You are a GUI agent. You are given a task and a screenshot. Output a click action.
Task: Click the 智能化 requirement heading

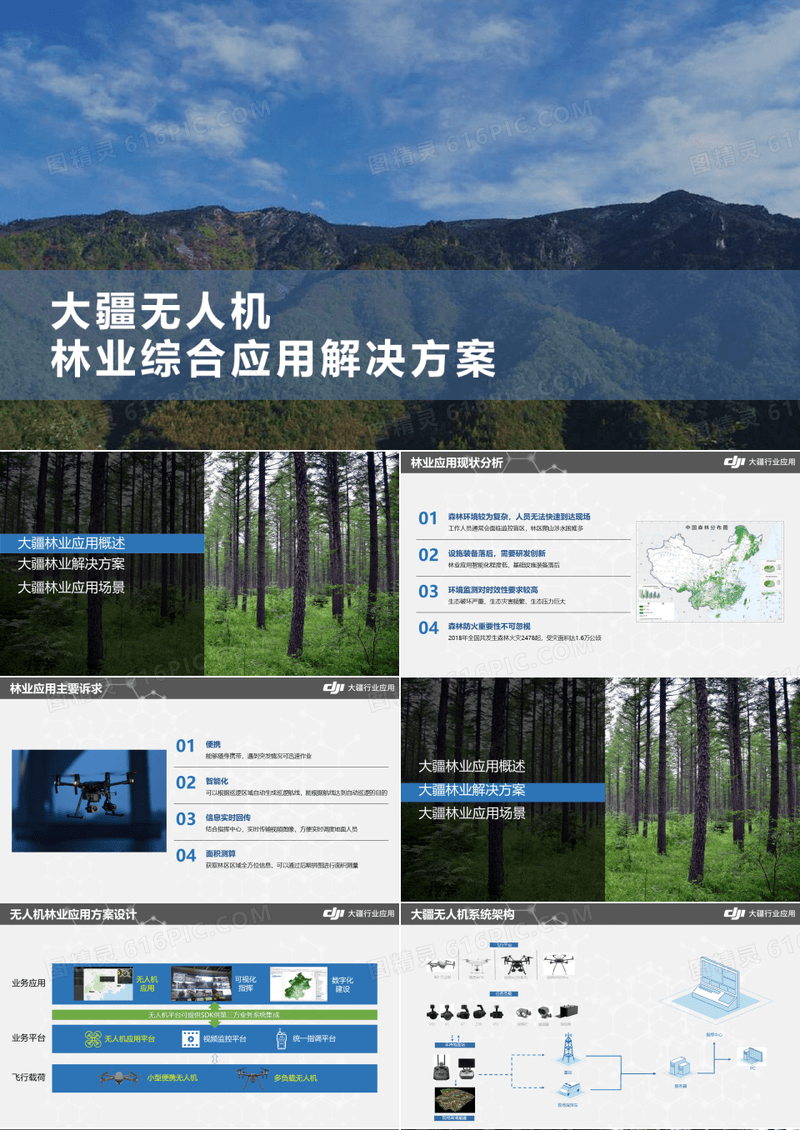(x=217, y=780)
